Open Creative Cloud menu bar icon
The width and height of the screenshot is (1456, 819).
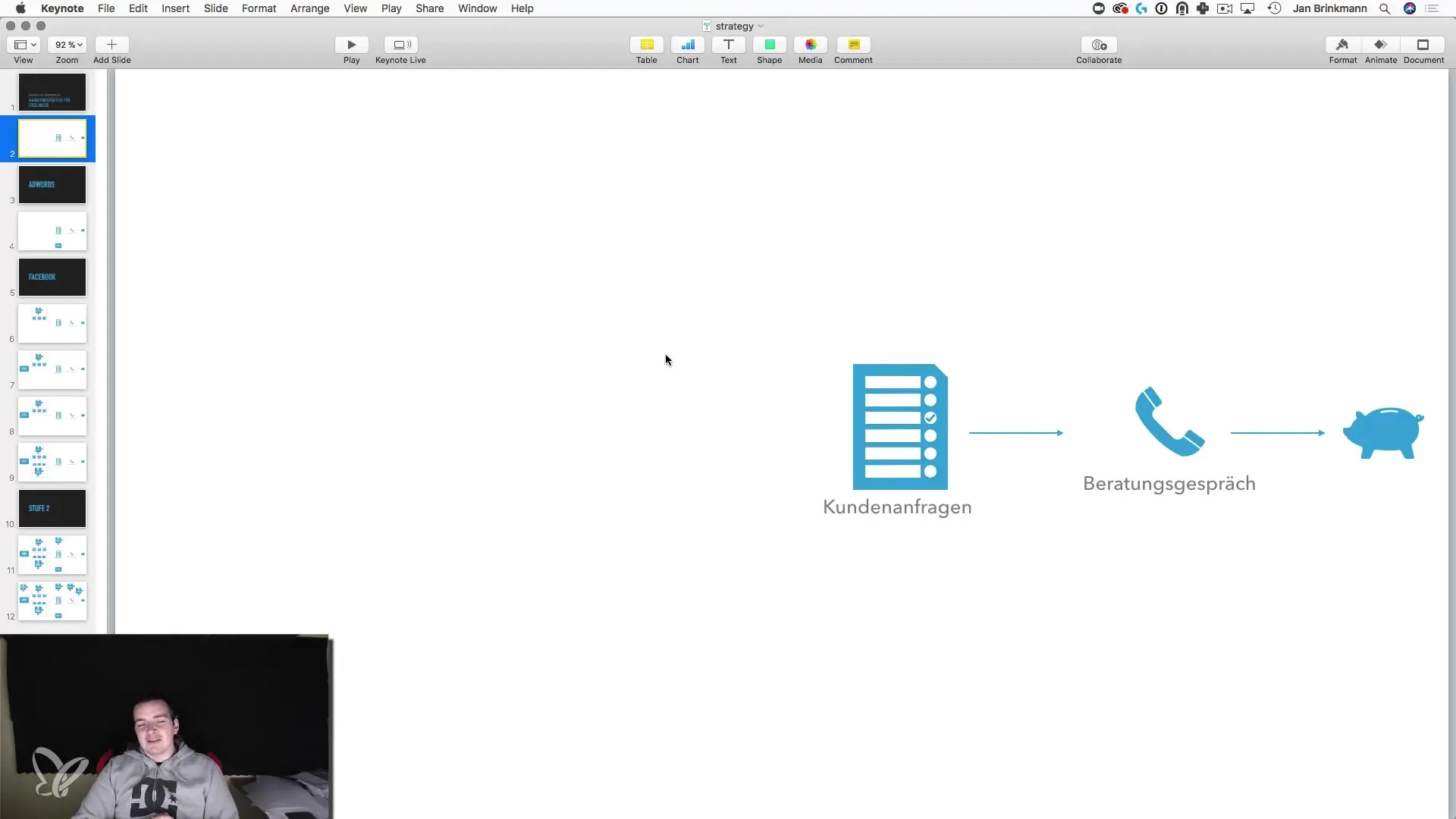click(1120, 8)
